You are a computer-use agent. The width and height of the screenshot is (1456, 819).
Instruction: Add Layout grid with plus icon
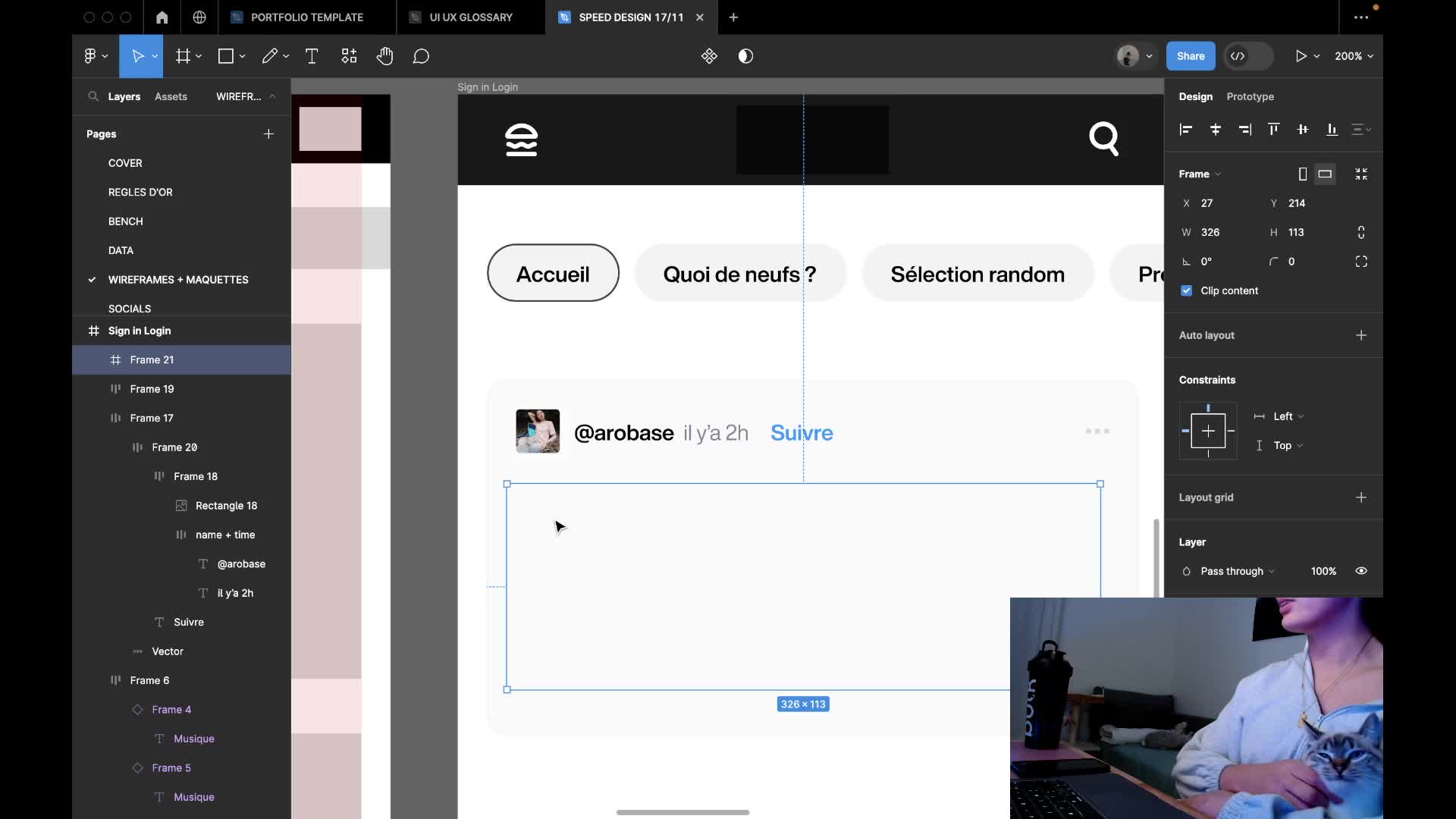1361,497
